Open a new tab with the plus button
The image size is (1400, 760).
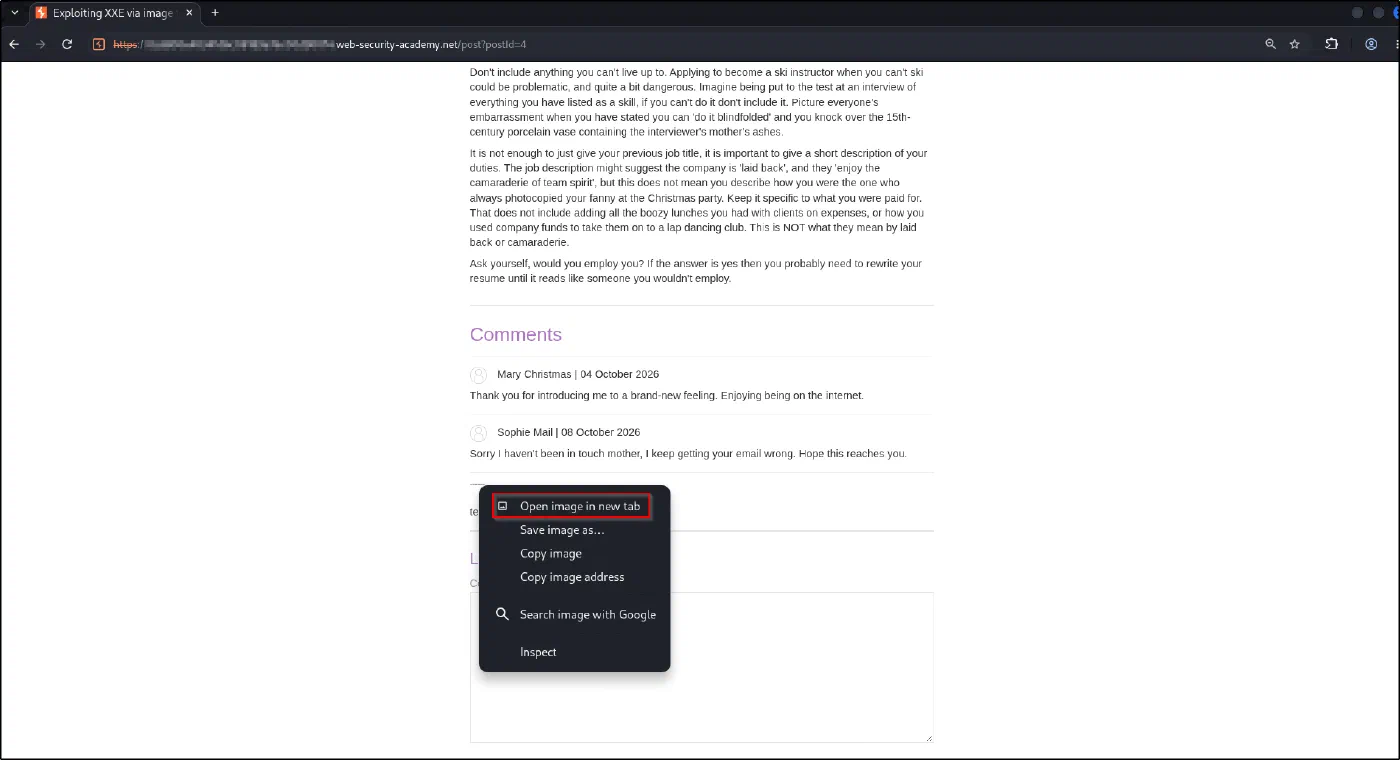tap(215, 13)
